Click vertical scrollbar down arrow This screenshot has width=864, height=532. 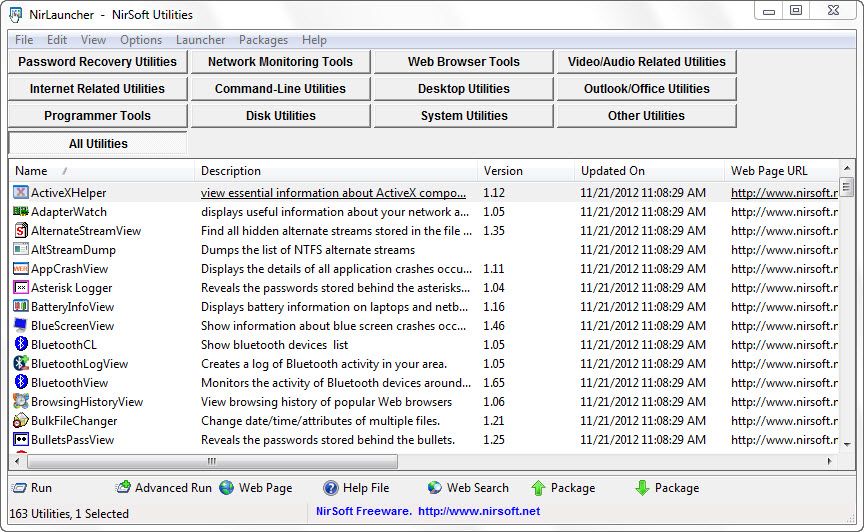pos(847,443)
